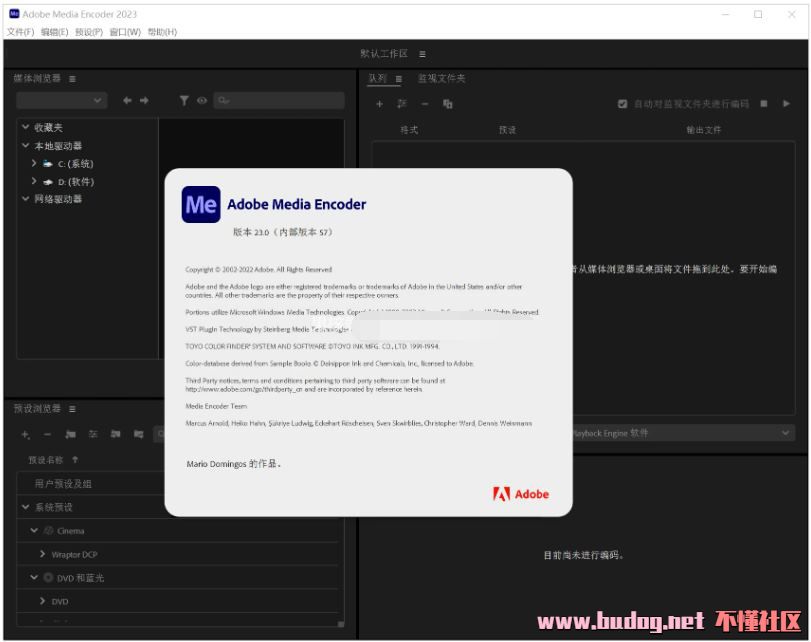
Task: Select the DVD 和蓝光 disc icon
Action: pos(48,577)
